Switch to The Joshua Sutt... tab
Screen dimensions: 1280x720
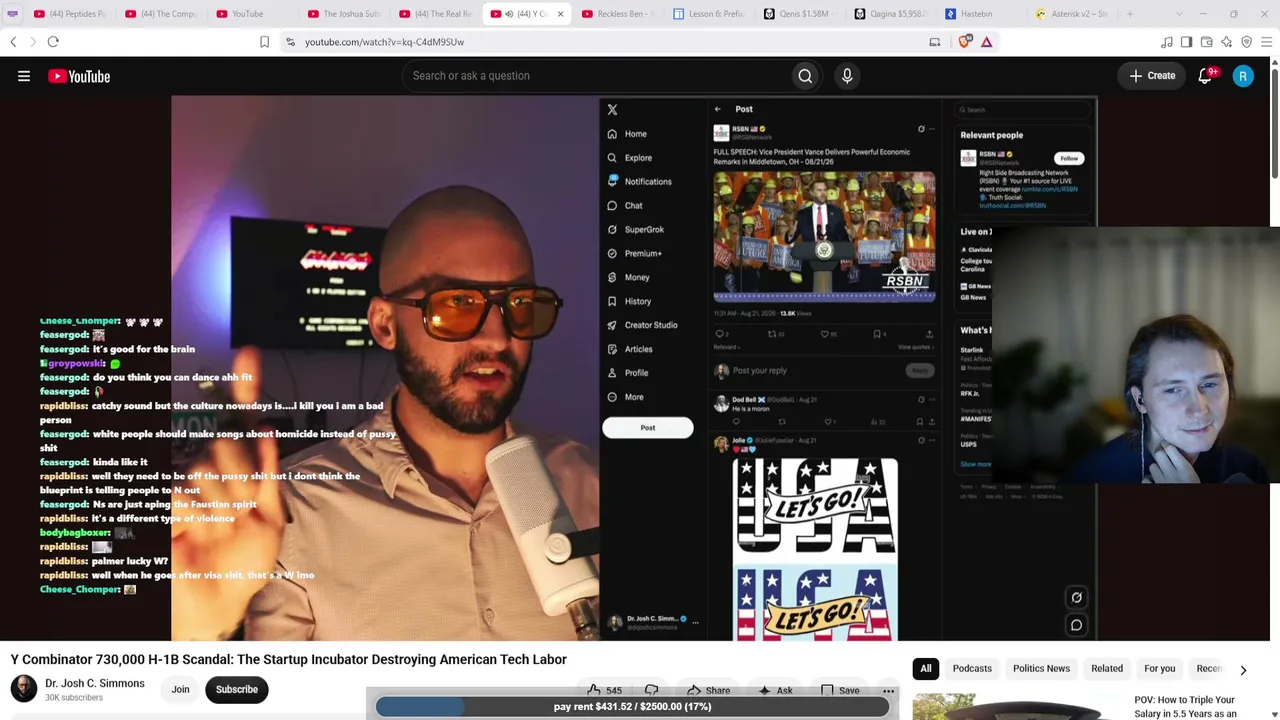click(x=346, y=14)
